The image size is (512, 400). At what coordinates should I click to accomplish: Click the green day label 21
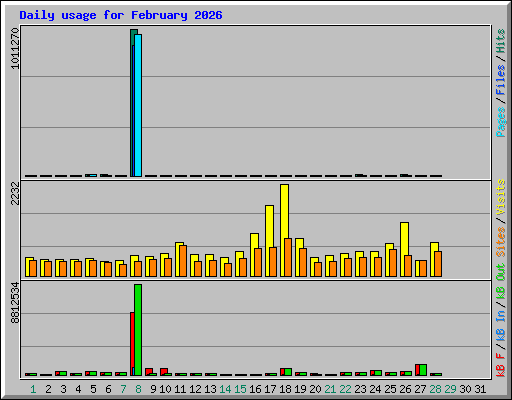coord(330,389)
